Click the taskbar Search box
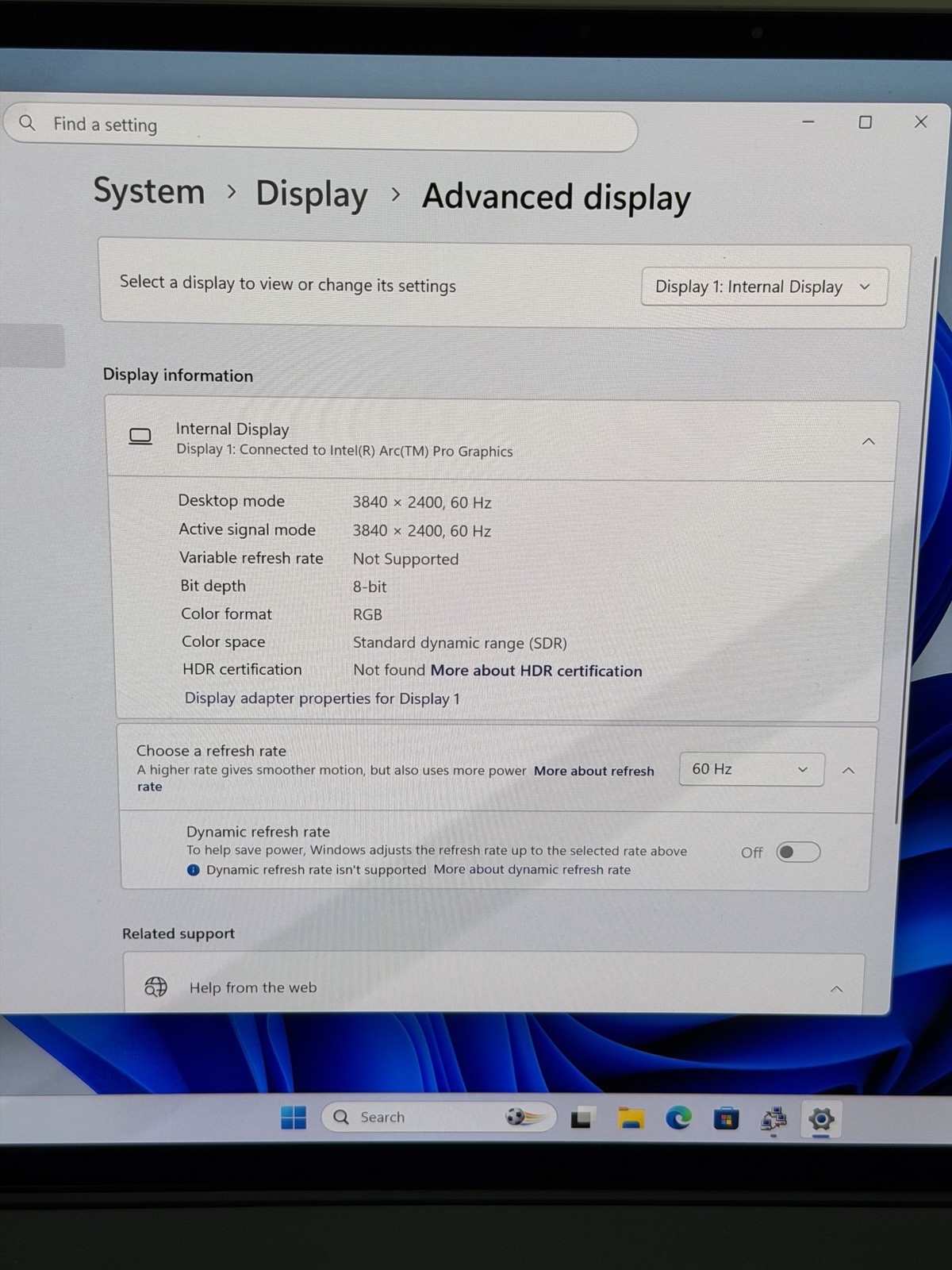This screenshot has width=952, height=1270. pyautogui.click(x=439, y=1117)
